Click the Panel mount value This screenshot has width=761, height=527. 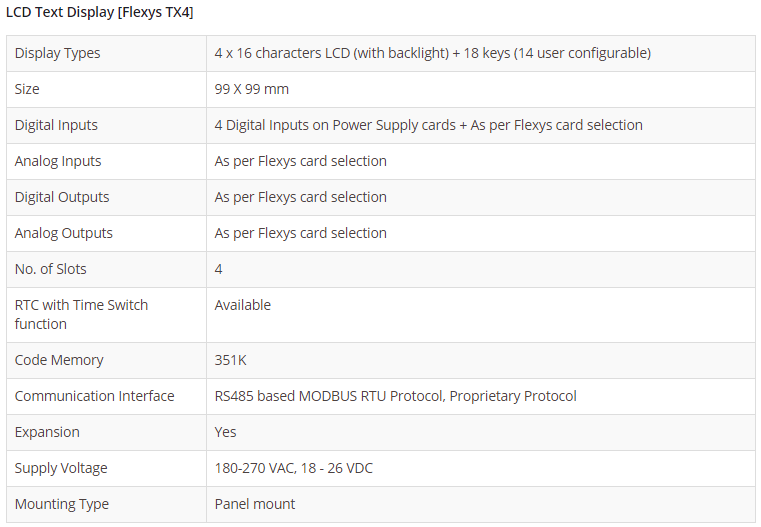point(254,504)
